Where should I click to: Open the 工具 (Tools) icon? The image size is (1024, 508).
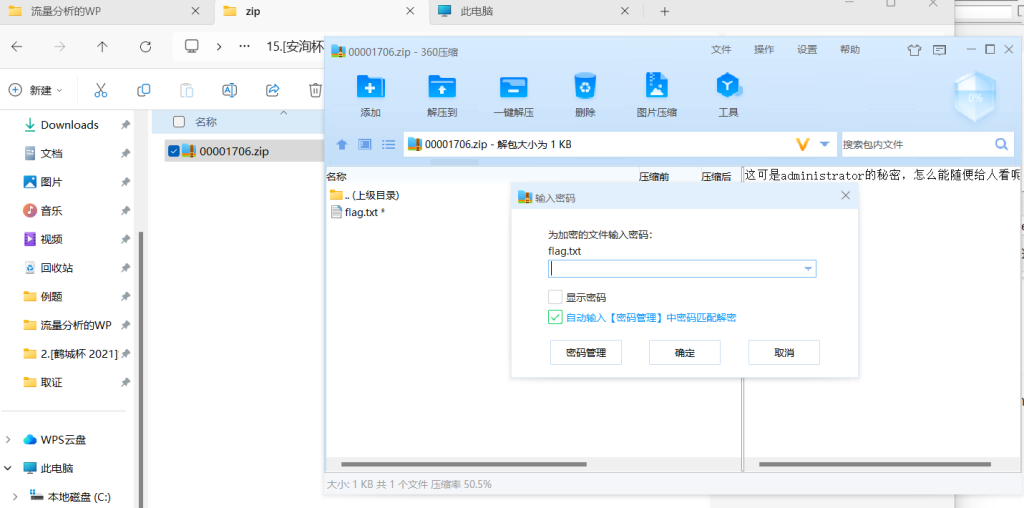click(x=728, y=87)
